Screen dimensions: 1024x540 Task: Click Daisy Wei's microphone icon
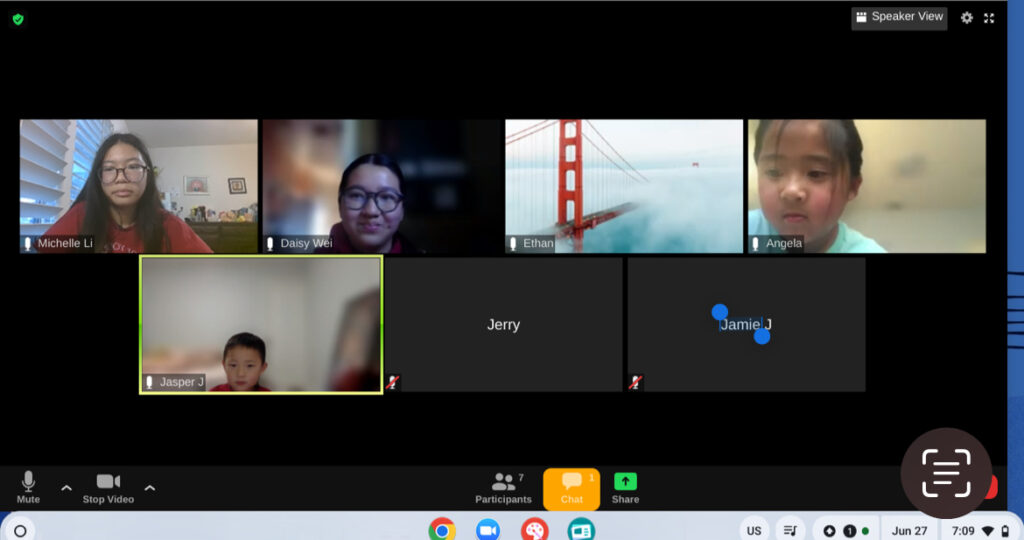(x=270, y=244)
